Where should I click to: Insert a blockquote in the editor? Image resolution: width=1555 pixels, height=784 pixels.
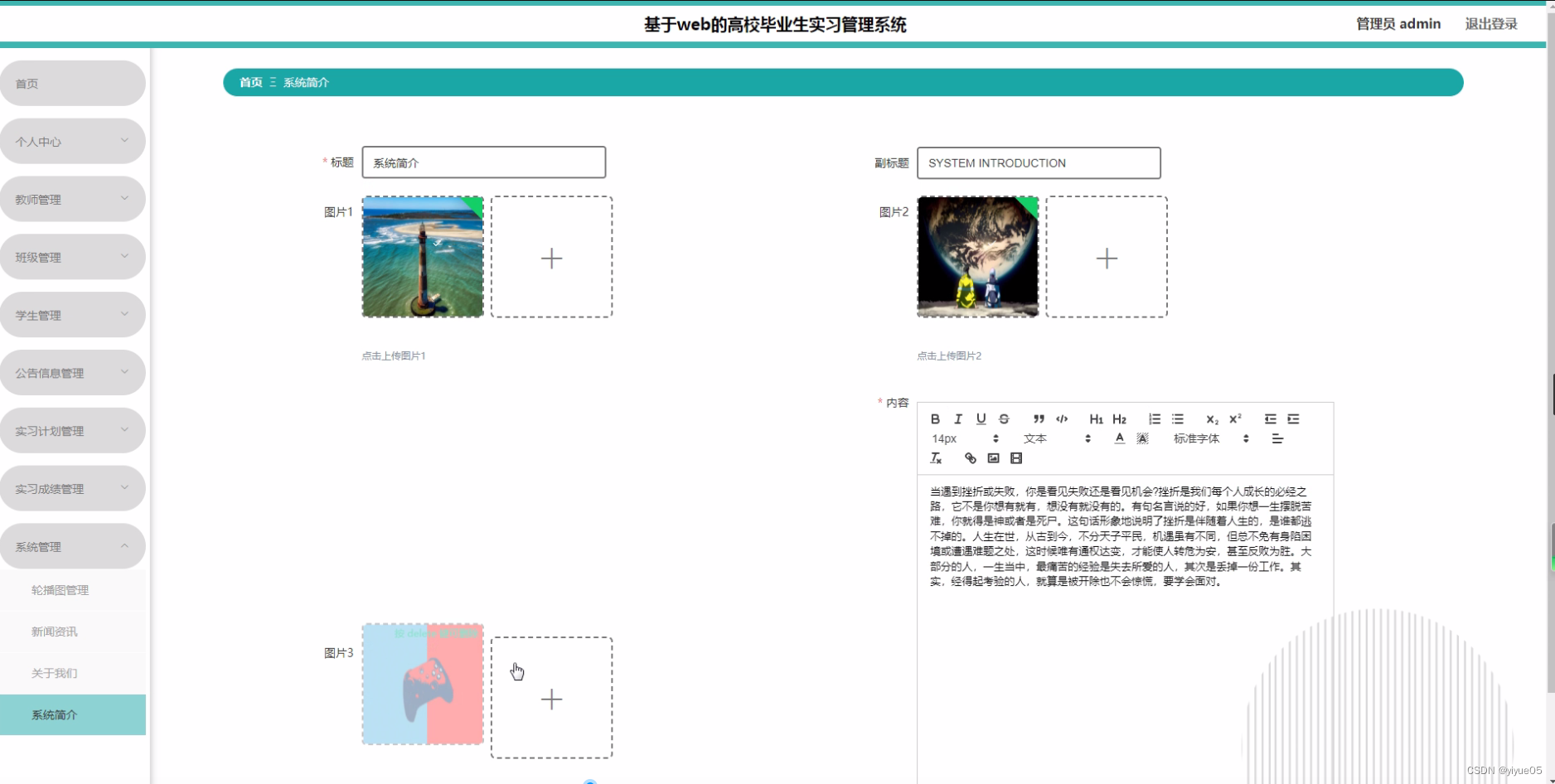(1039, 419)
